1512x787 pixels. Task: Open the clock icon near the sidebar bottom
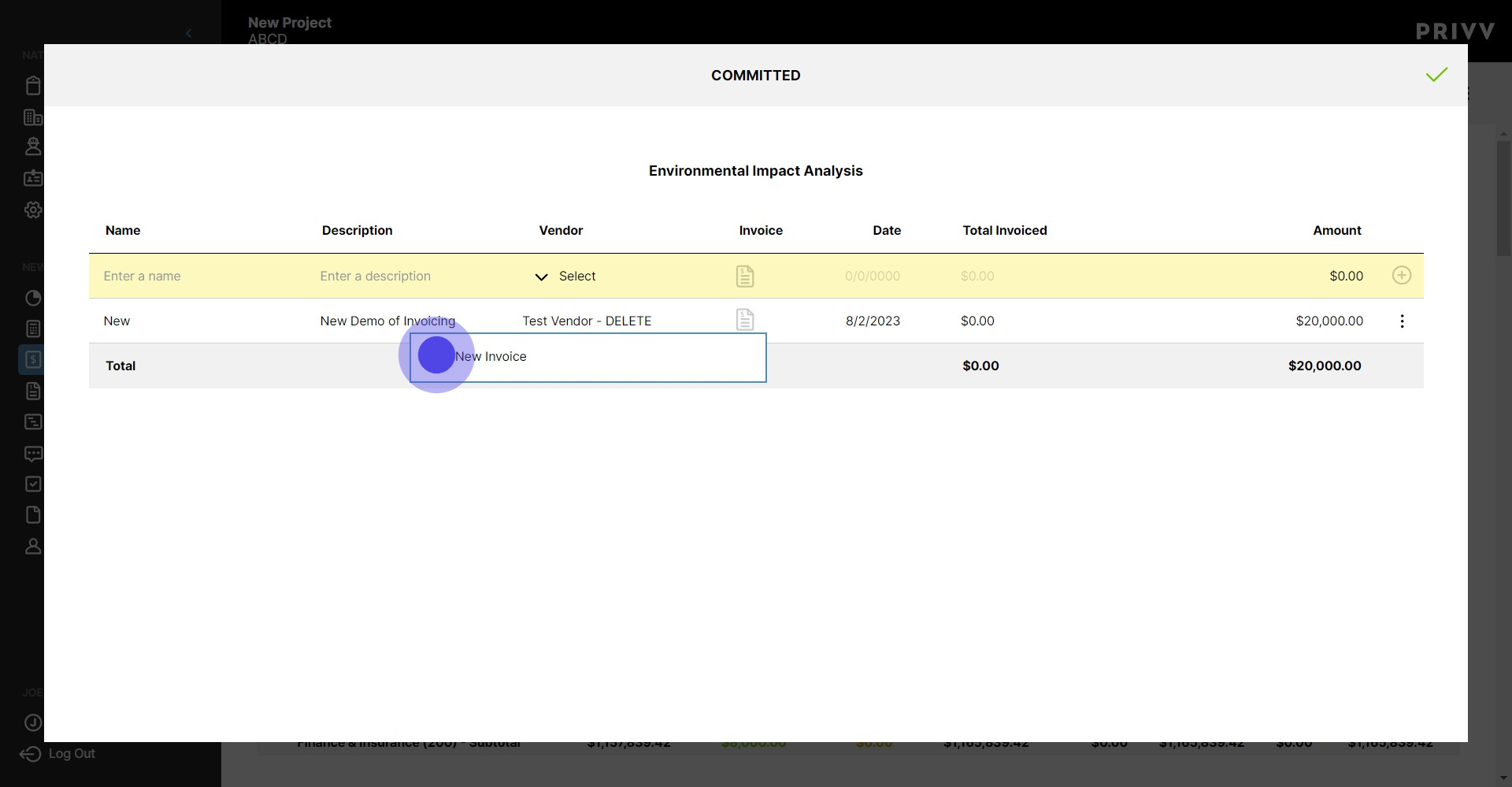click(x=33, y=722)
